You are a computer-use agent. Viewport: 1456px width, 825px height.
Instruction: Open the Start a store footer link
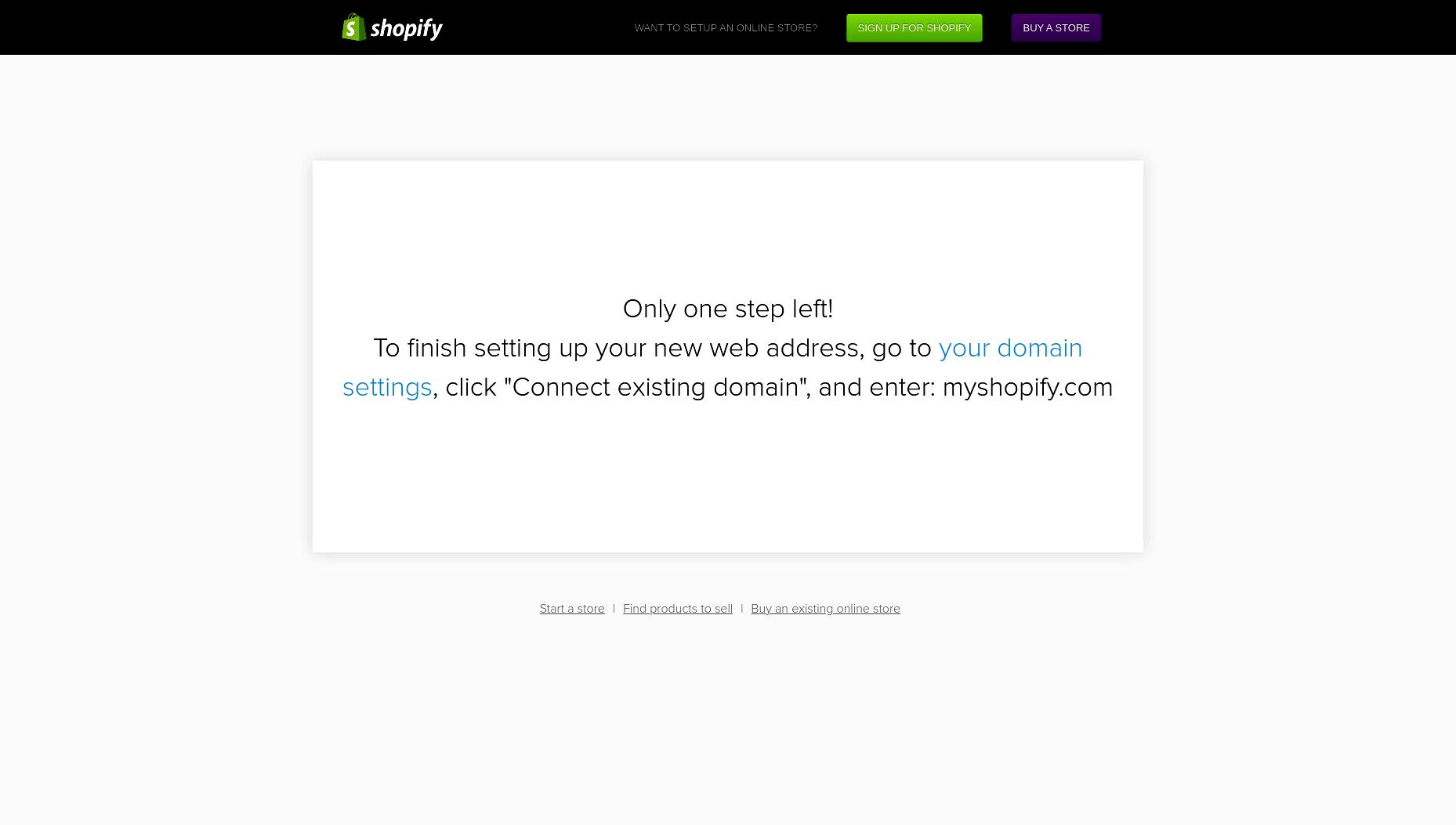572,609
